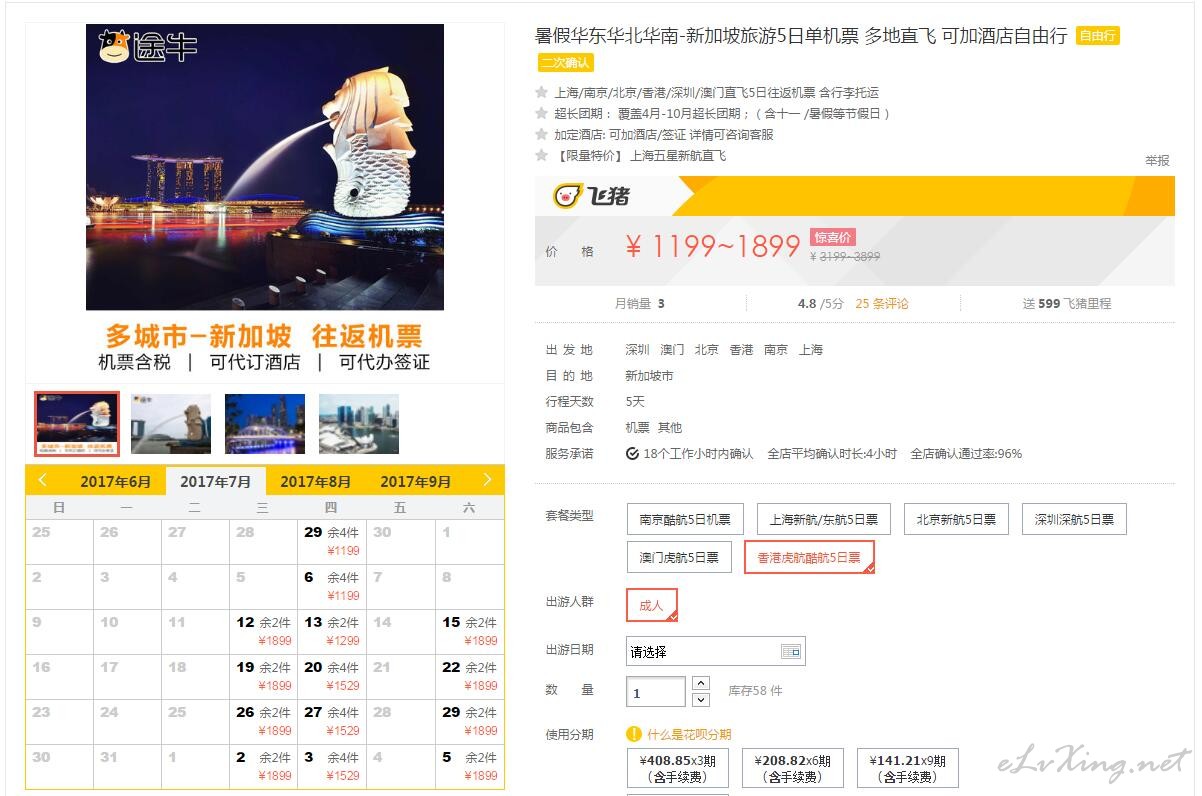The height and width of the screenshot is (796, 1202).
Task: Click departure city 北京
Action: tap(707, 350)
